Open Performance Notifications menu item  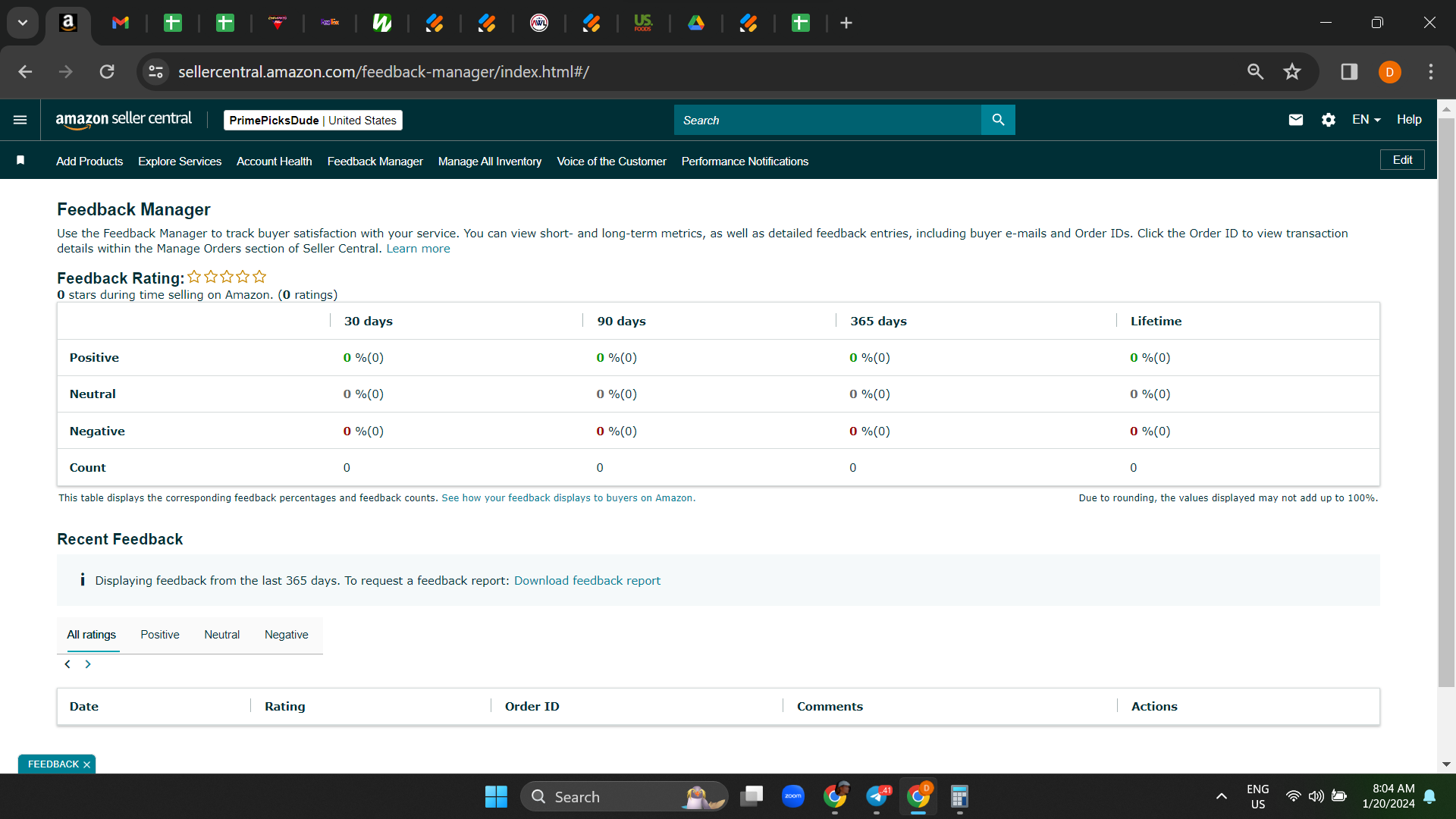[x=745, y=162]
